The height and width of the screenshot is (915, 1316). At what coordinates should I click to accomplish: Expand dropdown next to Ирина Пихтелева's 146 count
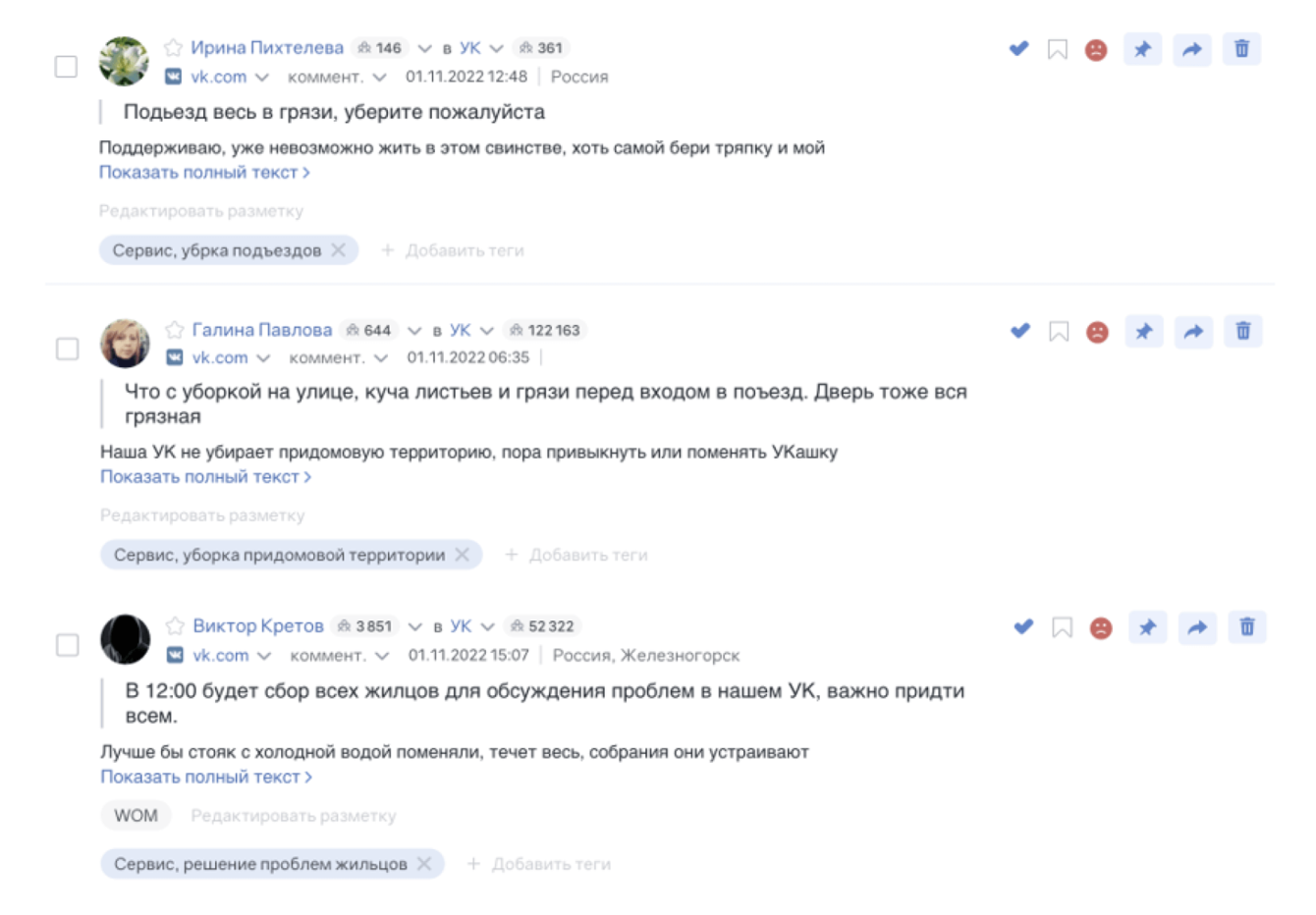pyautogui.click(x=424, y=48)
